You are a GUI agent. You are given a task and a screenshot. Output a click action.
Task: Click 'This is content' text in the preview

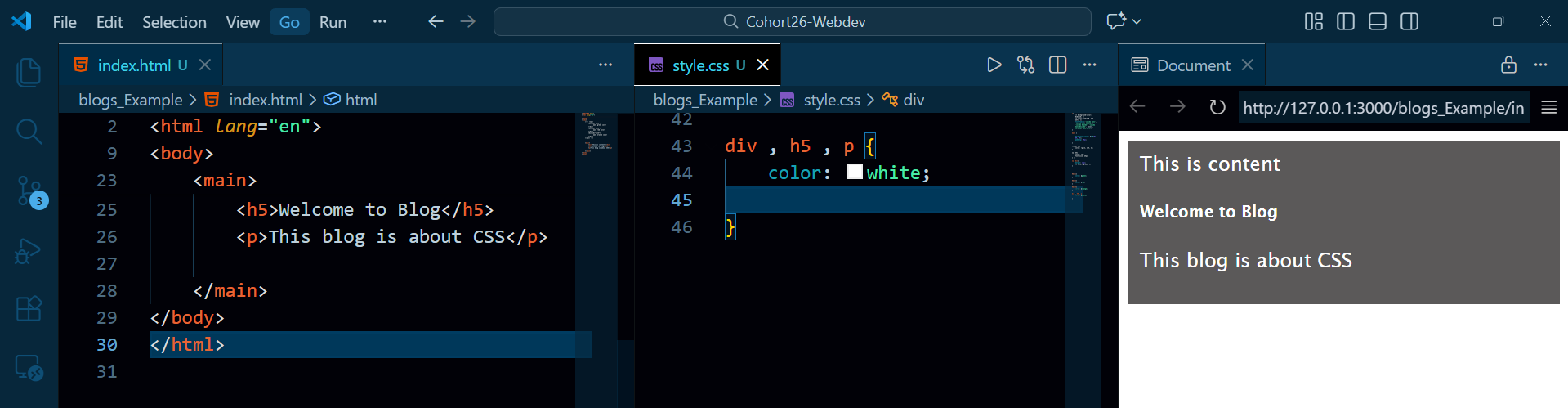pos(1209,164)
